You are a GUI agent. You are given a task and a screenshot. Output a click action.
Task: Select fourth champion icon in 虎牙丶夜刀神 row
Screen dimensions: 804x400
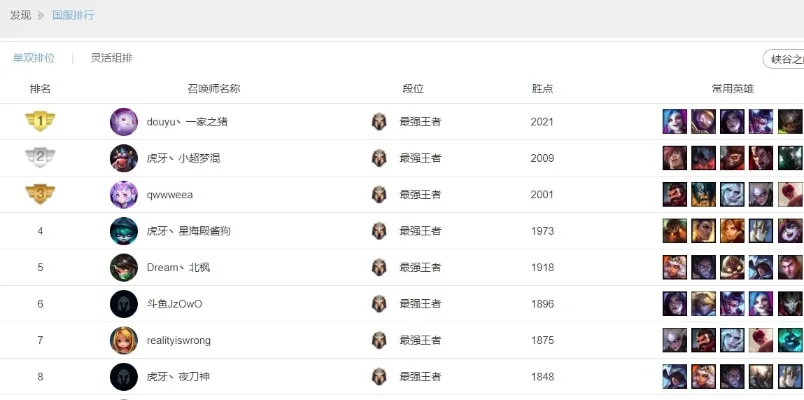761,376
